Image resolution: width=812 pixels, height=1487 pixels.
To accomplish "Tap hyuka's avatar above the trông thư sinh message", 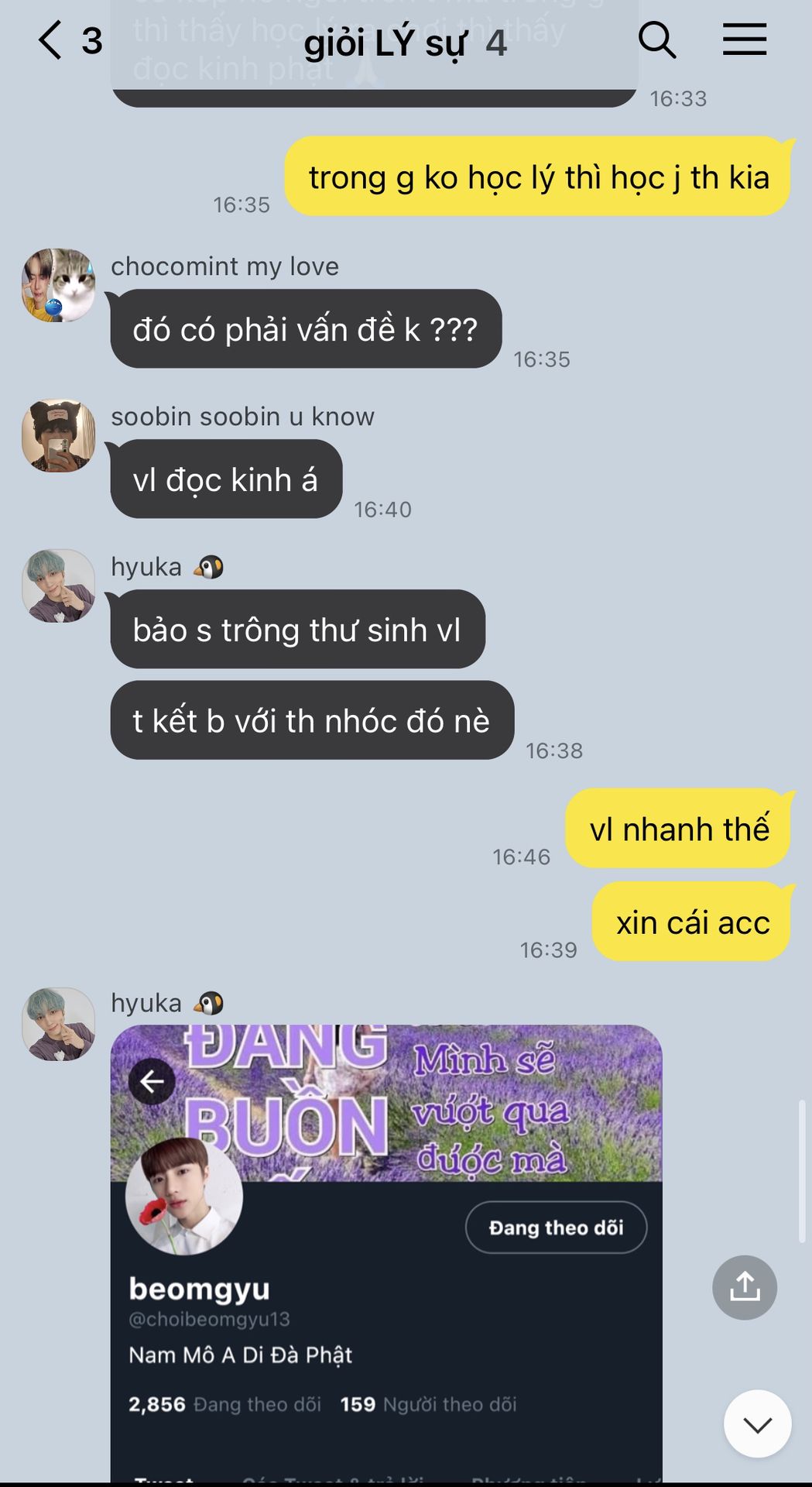I will pyautogui.click(x=58, y=586).
